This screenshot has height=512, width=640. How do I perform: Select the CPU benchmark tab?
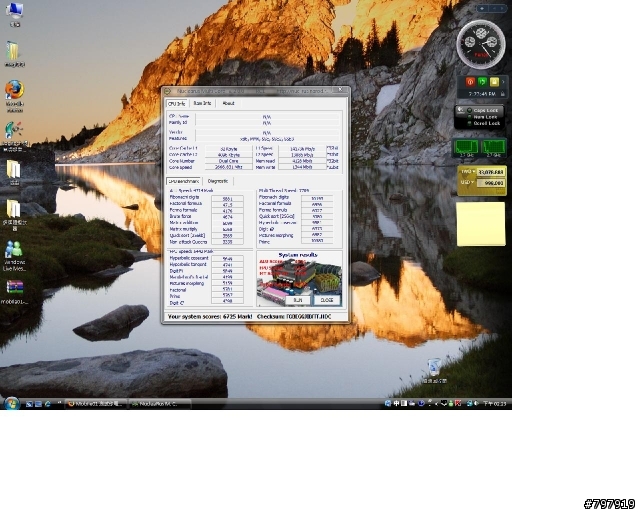(184, 181)
